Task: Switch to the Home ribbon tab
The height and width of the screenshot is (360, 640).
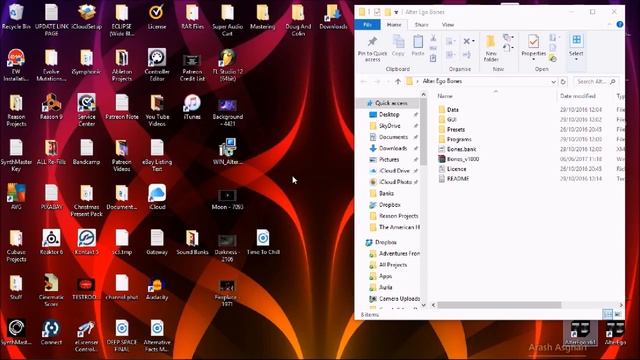Action: coord(394,24)
